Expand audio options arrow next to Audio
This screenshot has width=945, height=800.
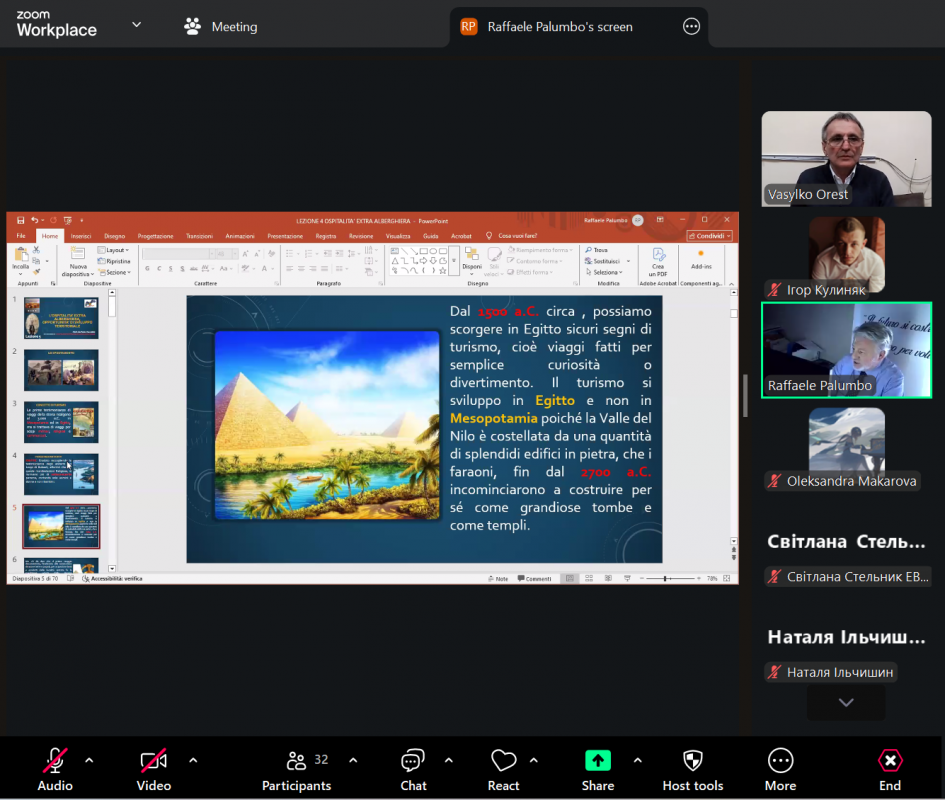pyautogui.click(x=89, y=760)
